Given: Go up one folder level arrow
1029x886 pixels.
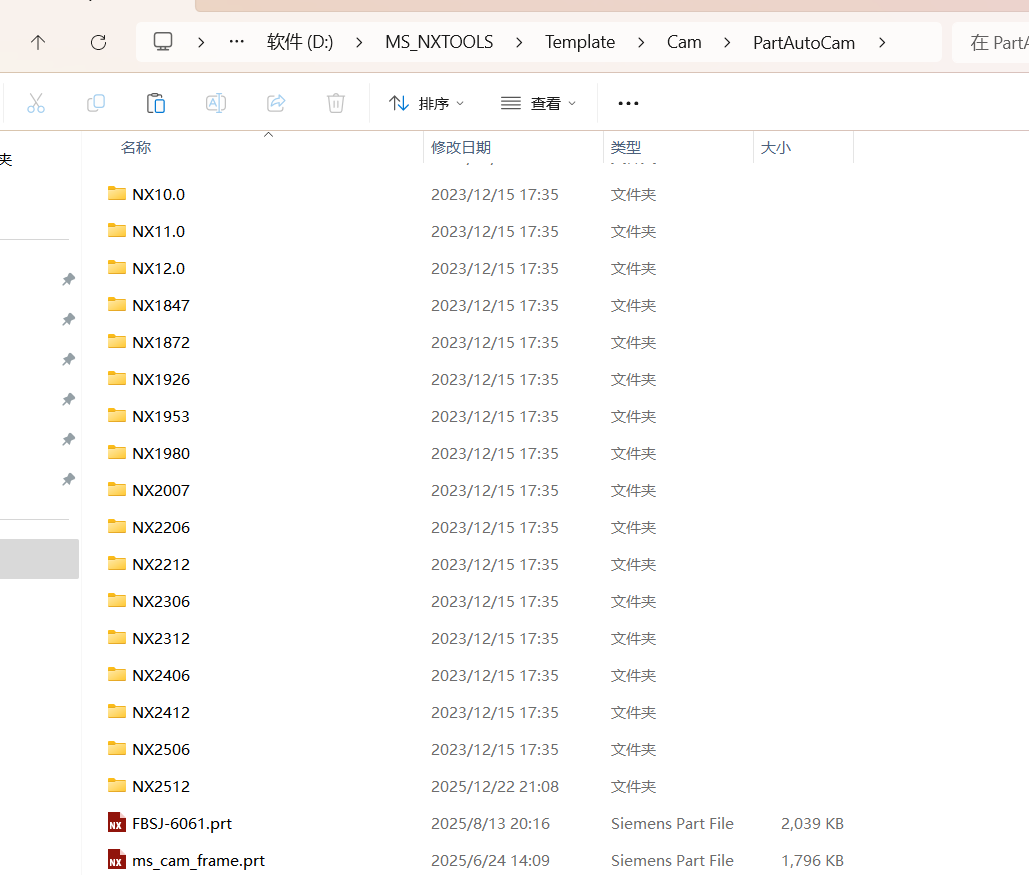Looking at the screenshot, I should click(38, 43).
